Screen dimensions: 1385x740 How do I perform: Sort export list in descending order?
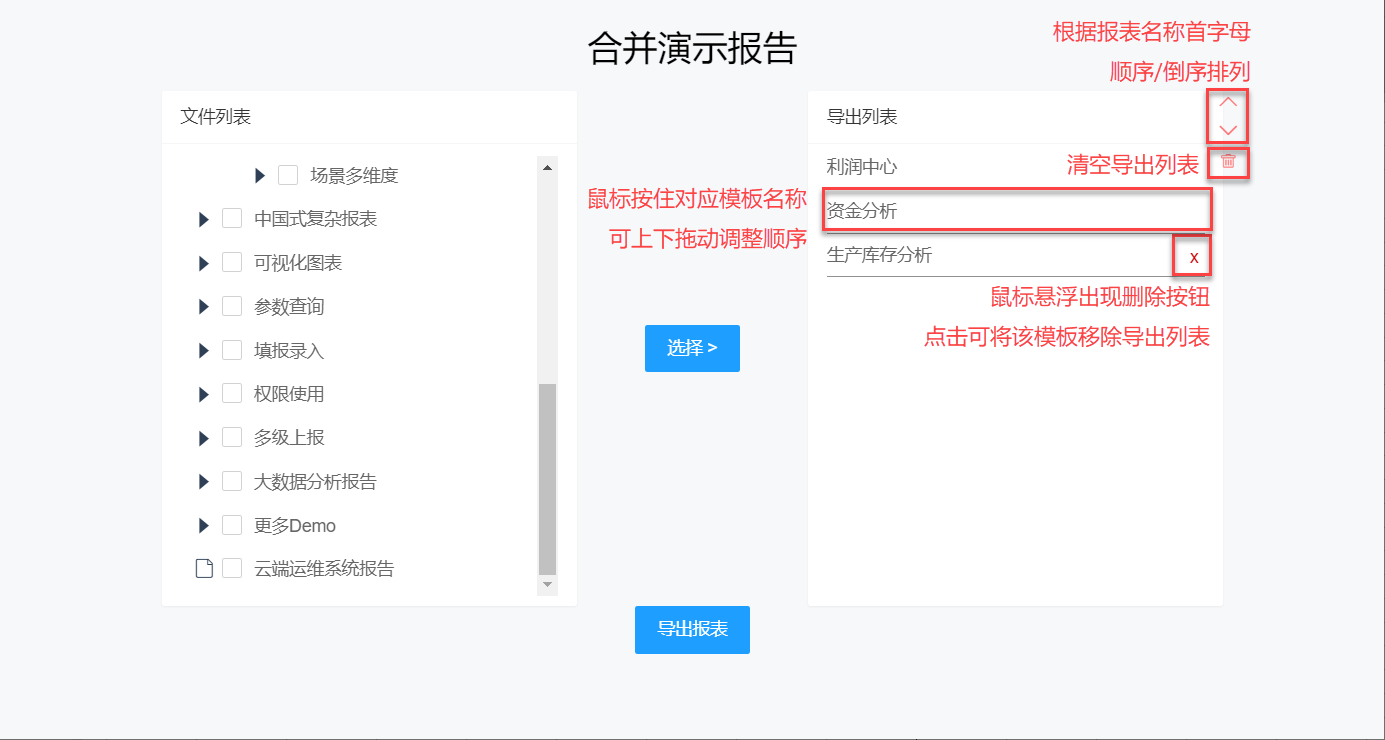point(1228,130)
